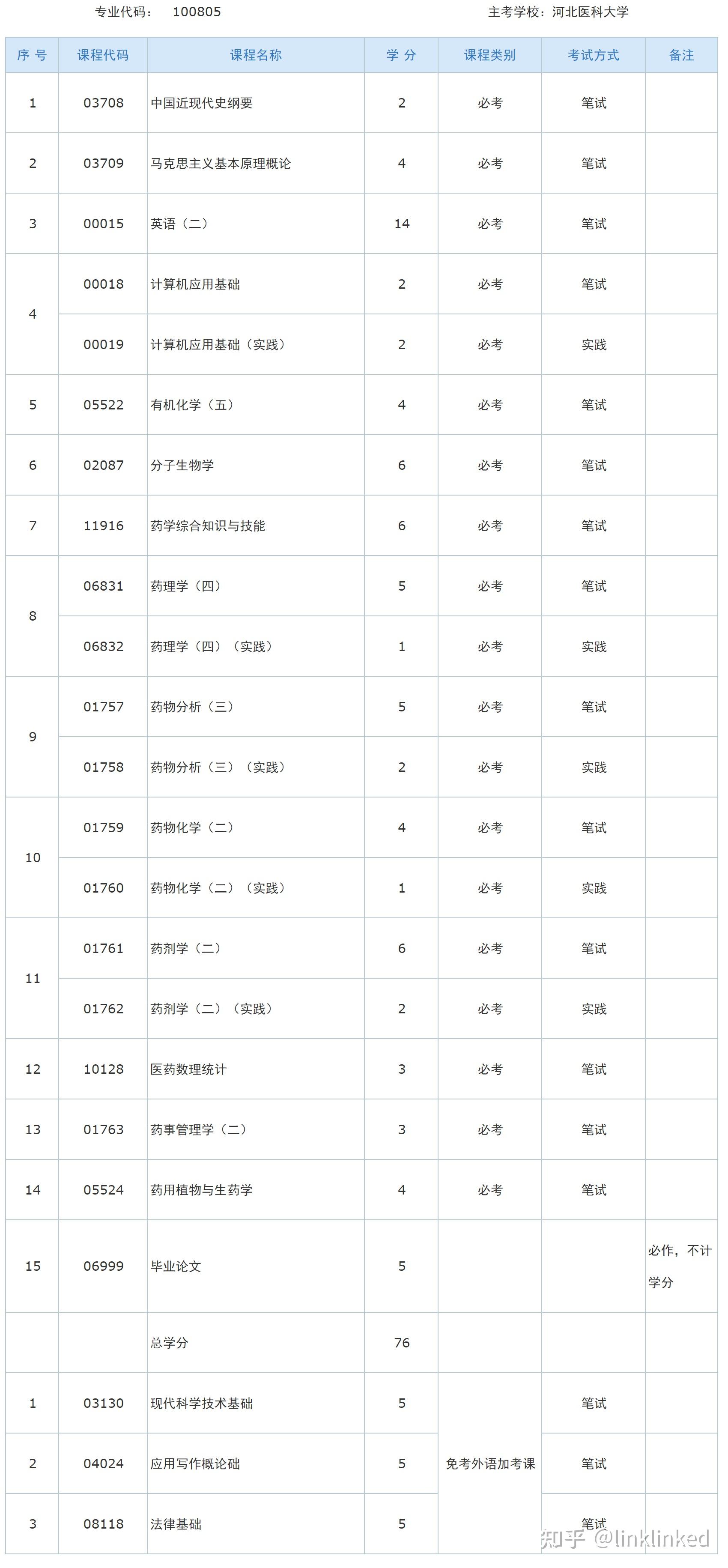Select the 考试方式 header cell

point(593,55)
